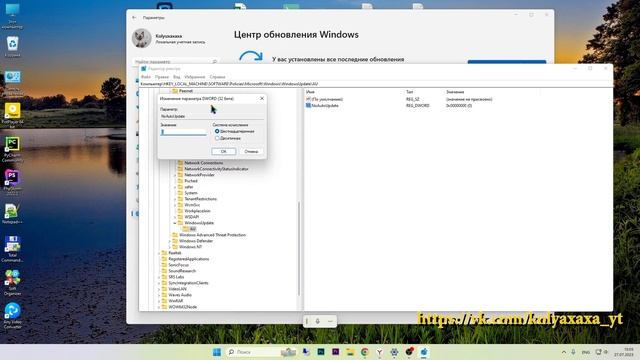Open Photoshop from the taskbar
Viewport: 640px width, 360px height.
[x=321, y=352]
